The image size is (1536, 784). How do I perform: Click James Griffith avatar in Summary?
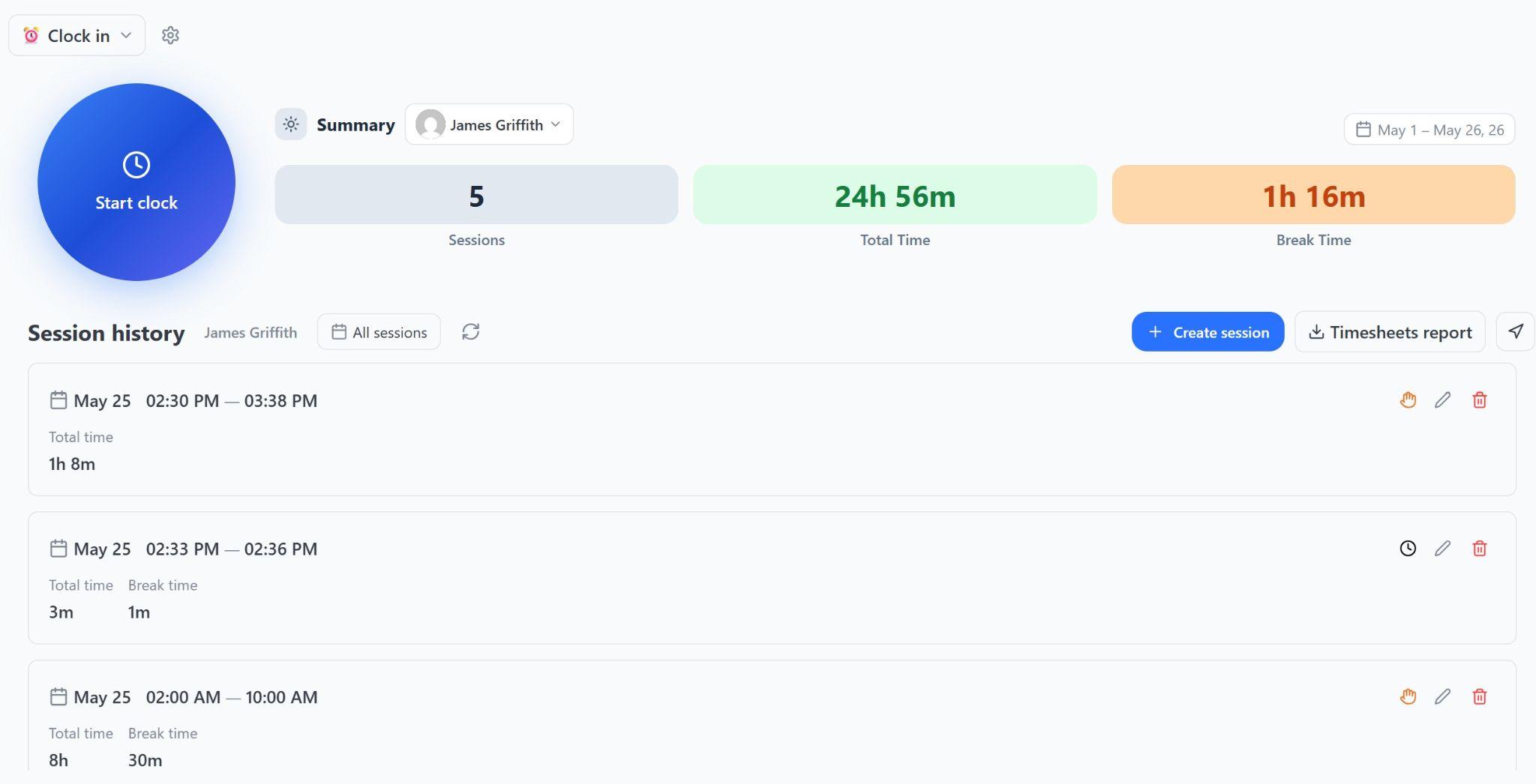pos(430,124)
